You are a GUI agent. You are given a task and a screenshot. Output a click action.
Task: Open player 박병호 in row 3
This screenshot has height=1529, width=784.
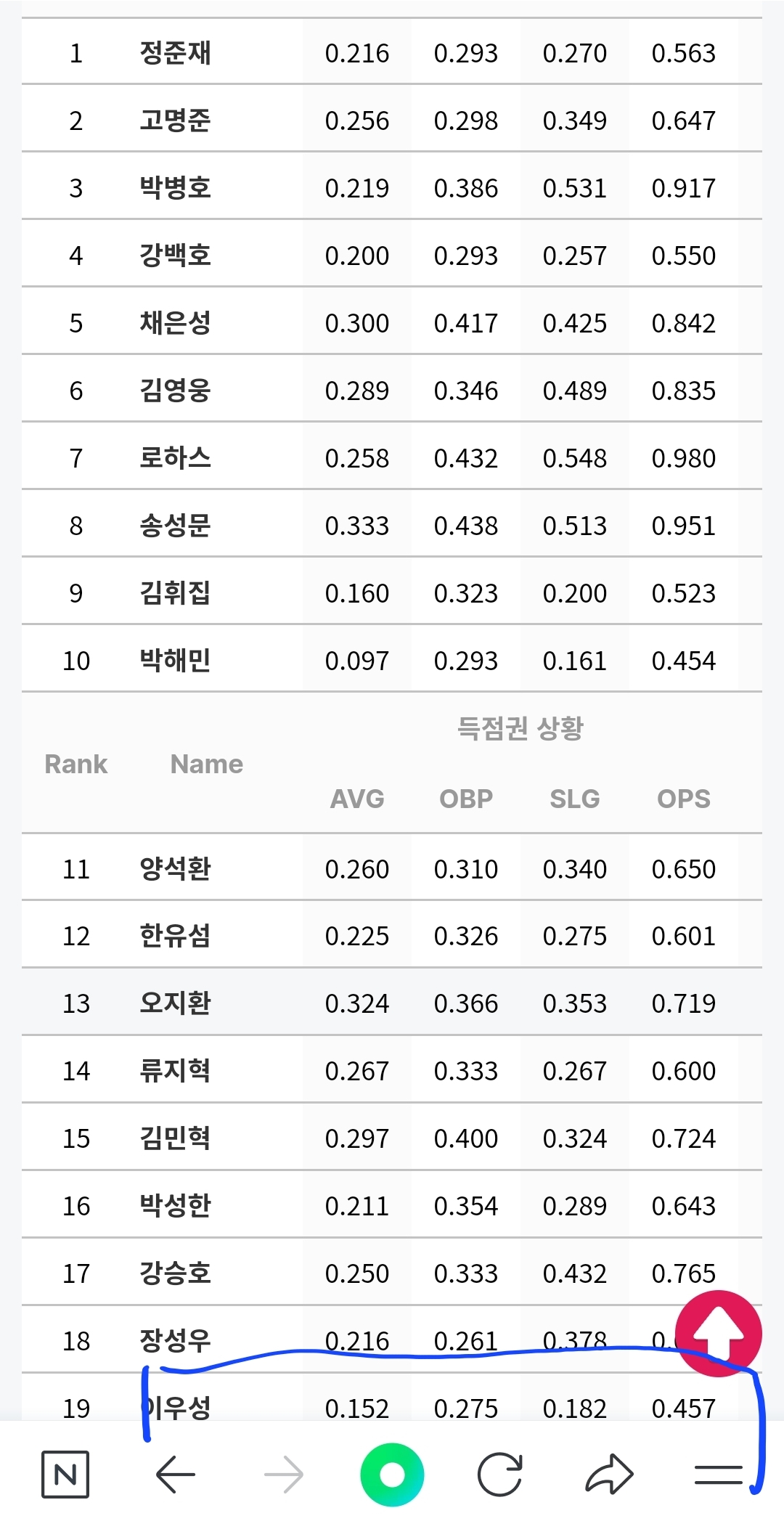(176, 188)
